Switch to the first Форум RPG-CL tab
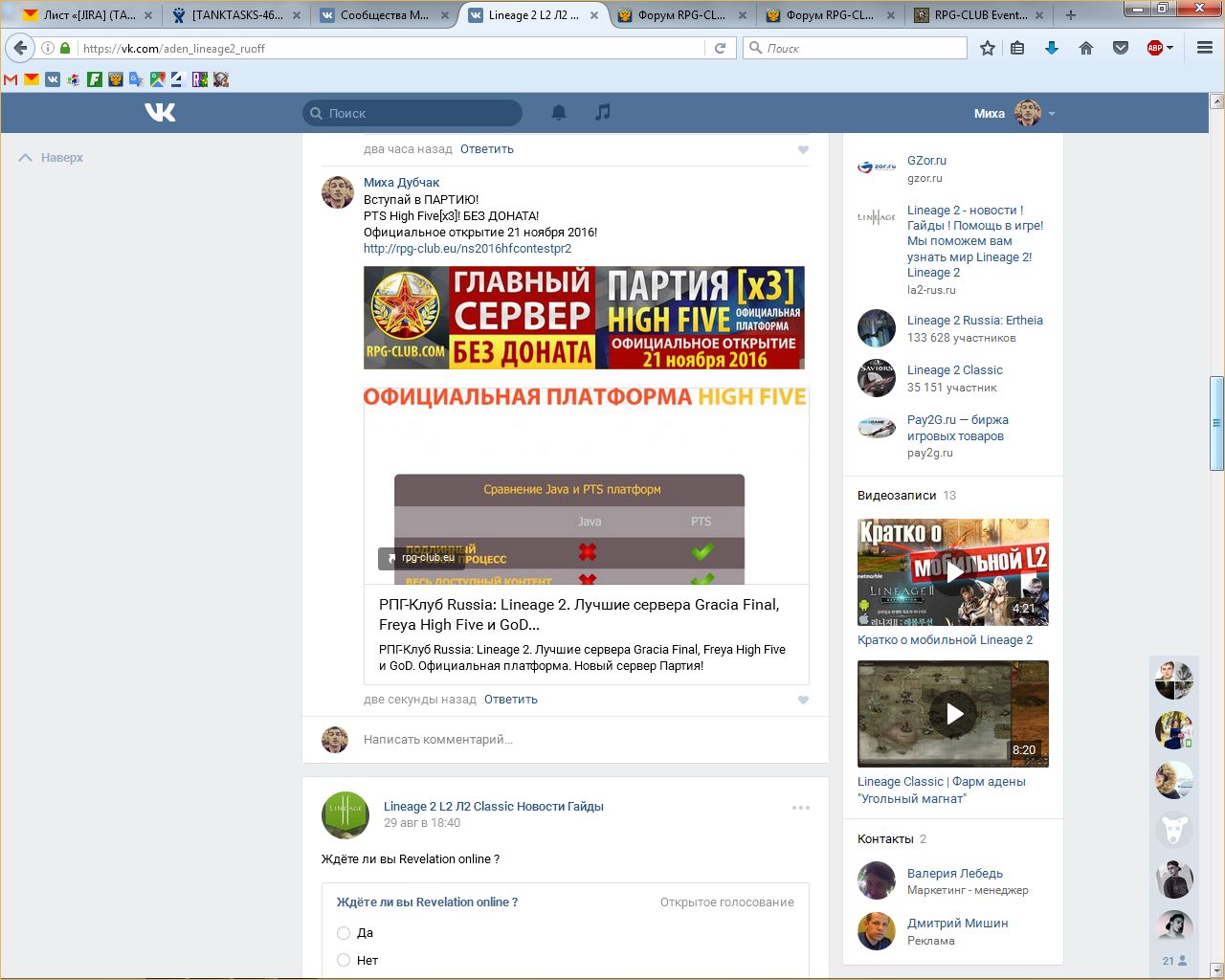The height and width of the screenshot is (980, 1225). (x=681, y=15)
